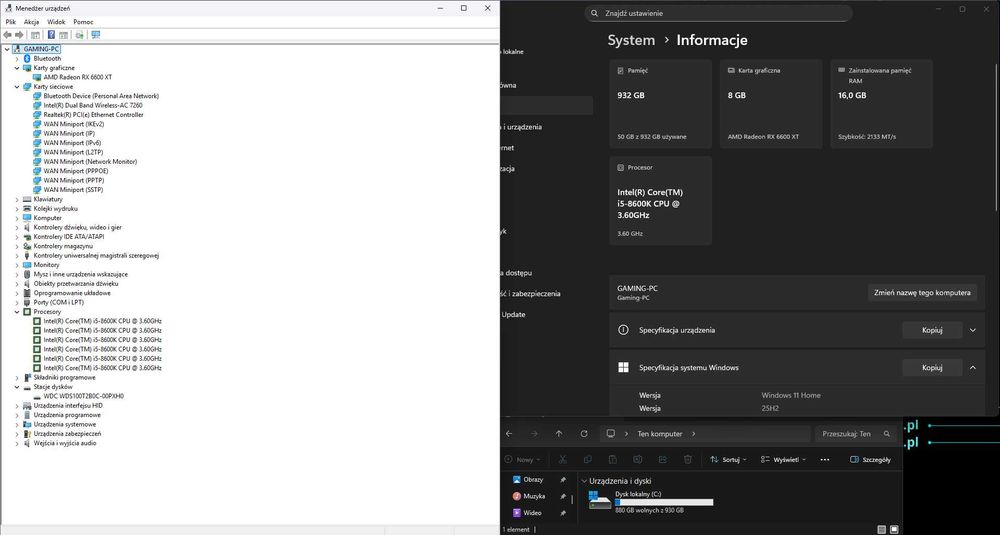Click Kopiuj next to Specyfikacja urządzenia

(932, 330)
